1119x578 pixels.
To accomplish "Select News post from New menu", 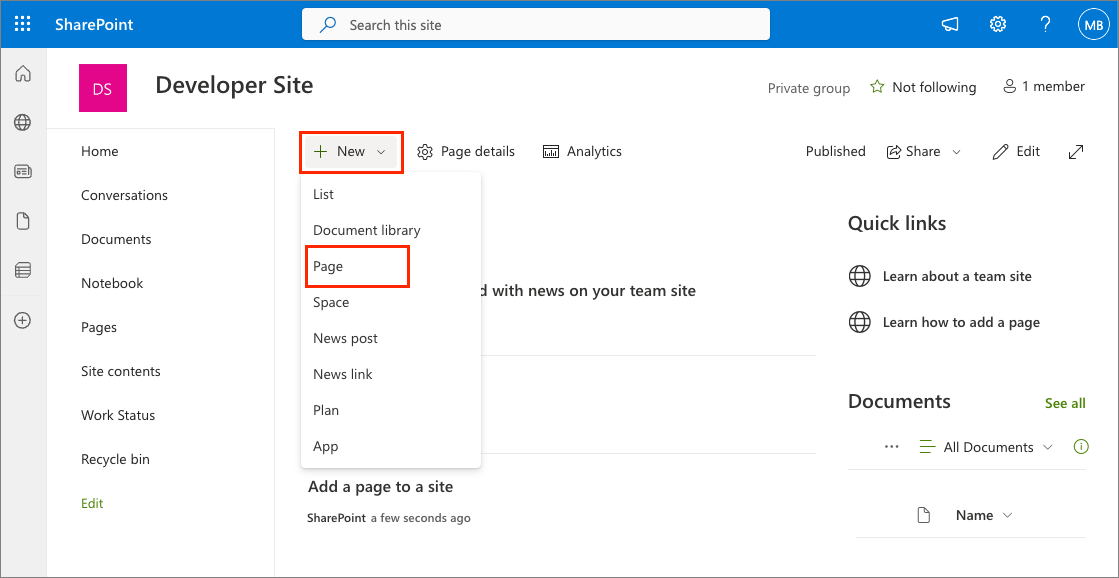I will pyautogui.click(x=391, y=338).
